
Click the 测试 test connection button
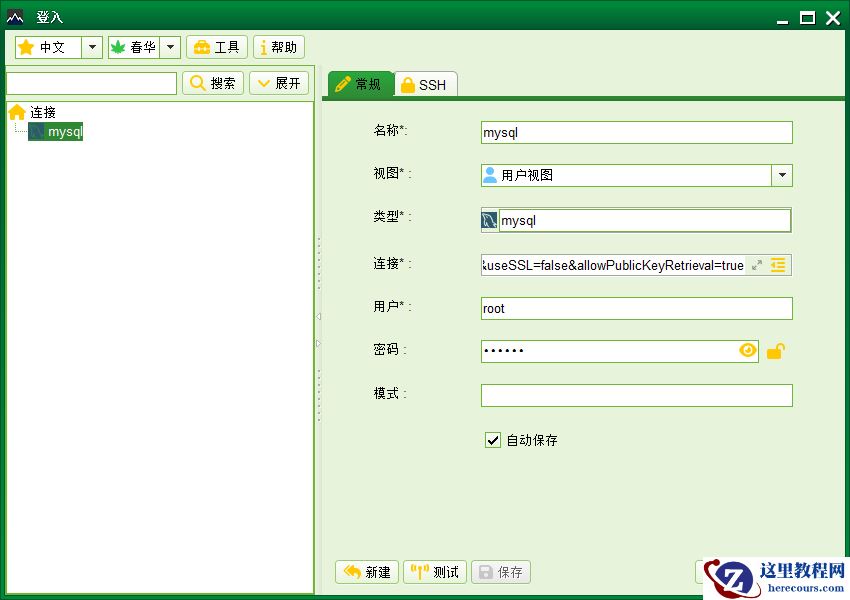(434, 571)
